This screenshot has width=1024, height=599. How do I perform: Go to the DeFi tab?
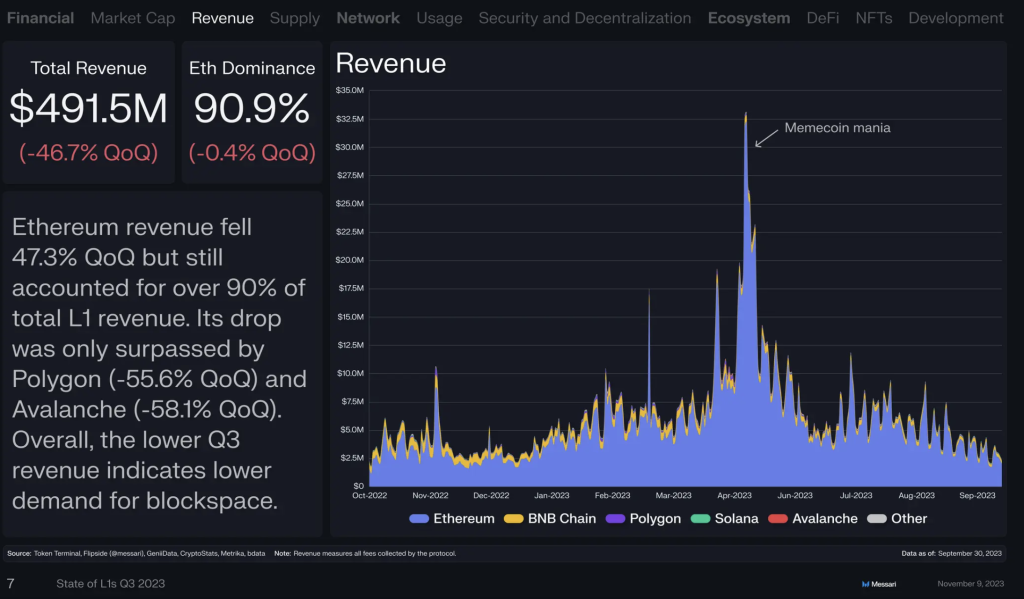[823, 18]
